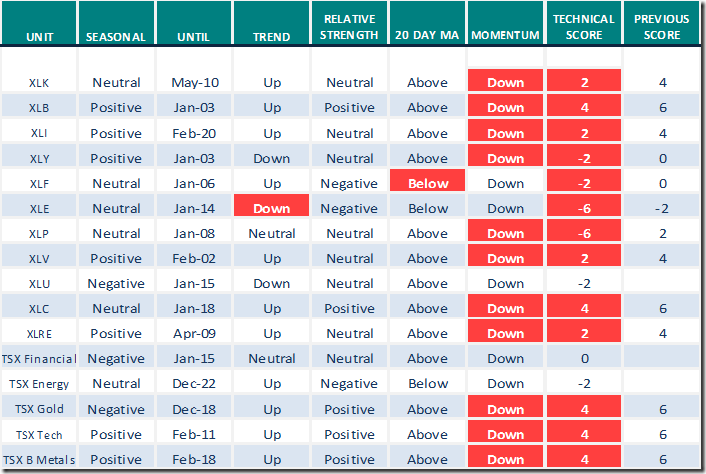
Task: Select XLP's red -6 technical score
Action: pos(583,233)
